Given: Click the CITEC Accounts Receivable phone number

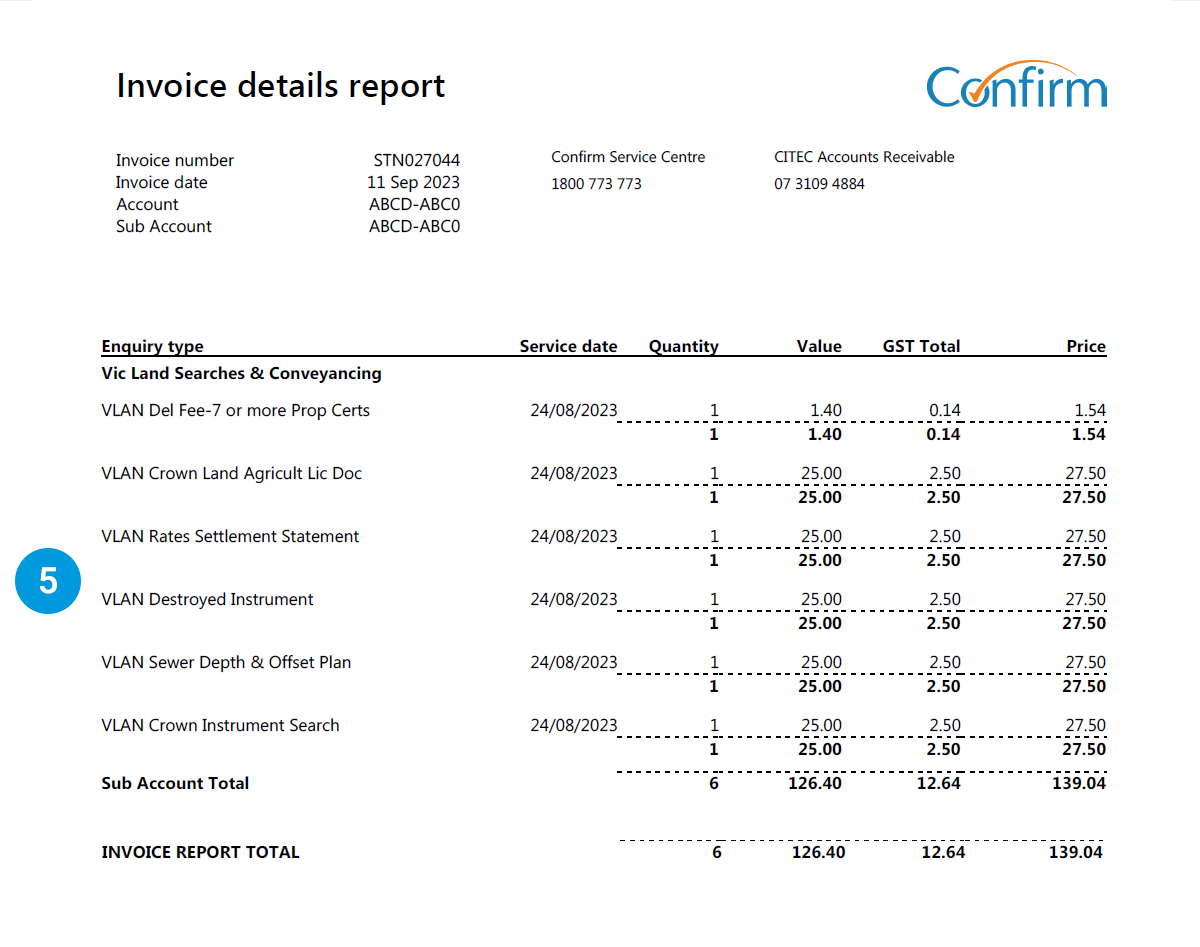Looking at the screenshot, I should pos(819,184).
